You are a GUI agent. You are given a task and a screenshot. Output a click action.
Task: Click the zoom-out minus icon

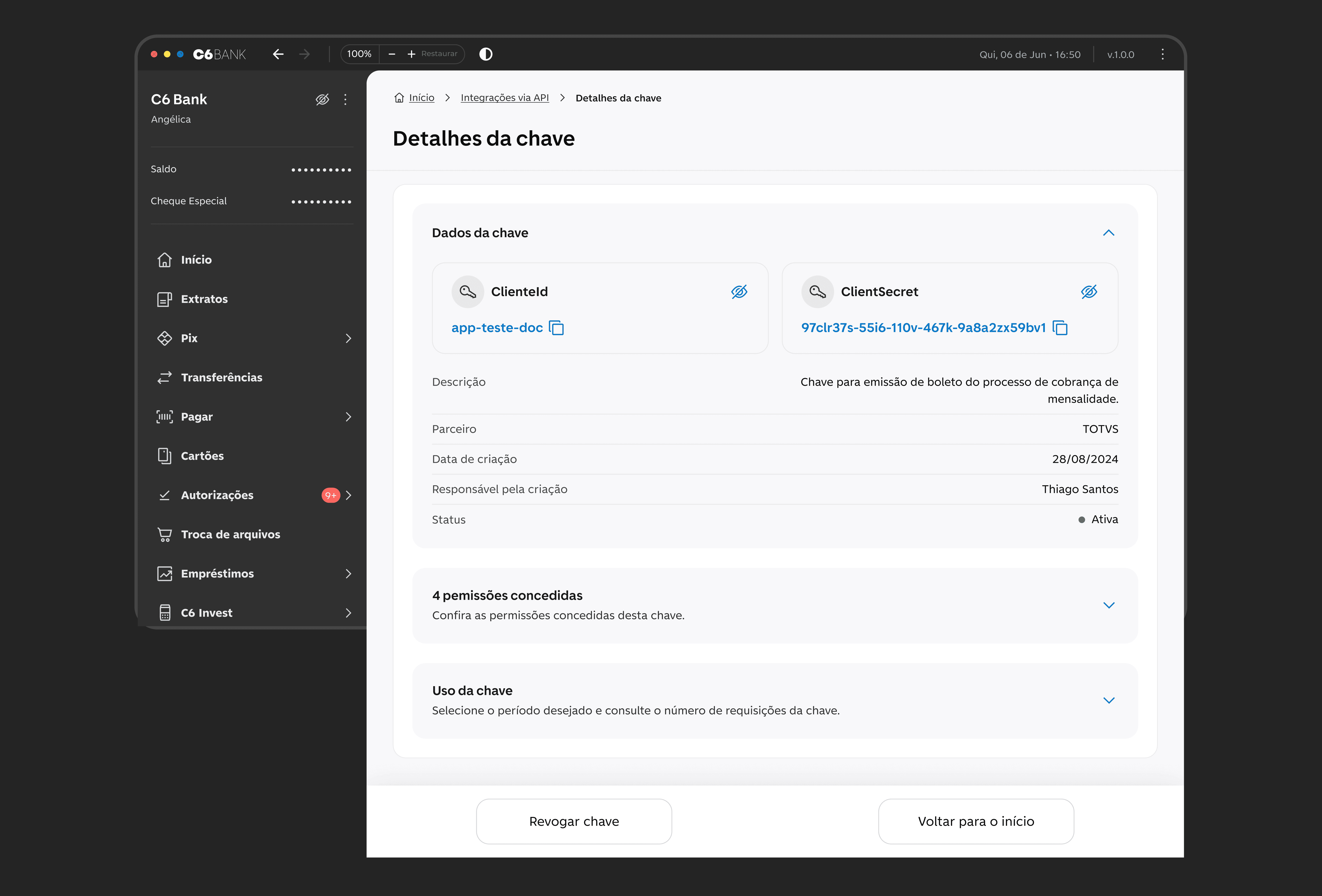coord(392,54)
